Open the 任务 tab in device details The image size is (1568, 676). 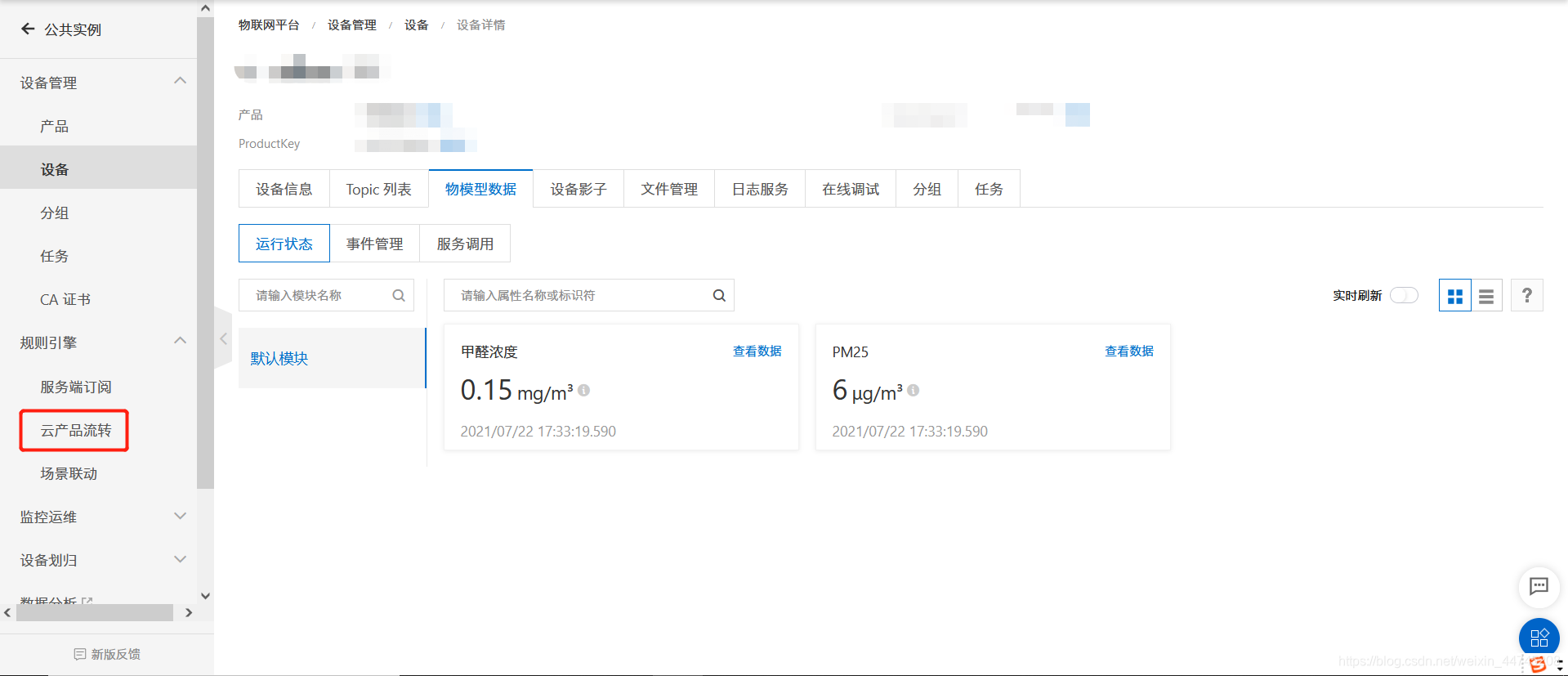(989, 189)
